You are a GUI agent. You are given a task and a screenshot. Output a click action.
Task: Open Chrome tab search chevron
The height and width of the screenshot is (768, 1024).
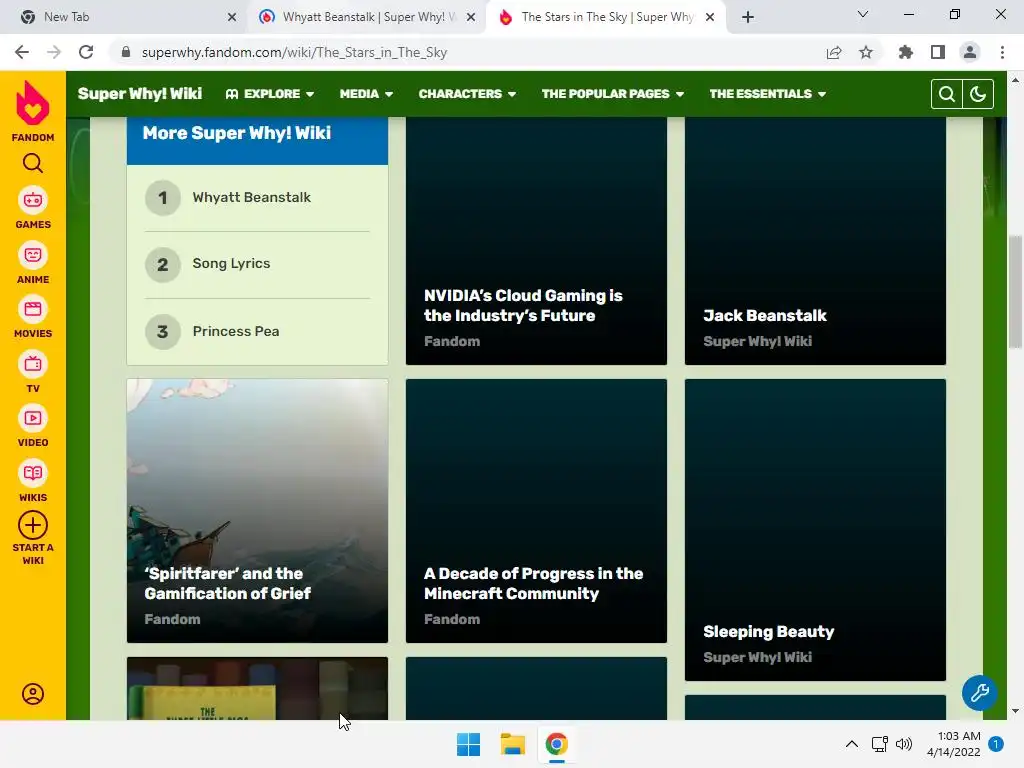click(863, 14)
